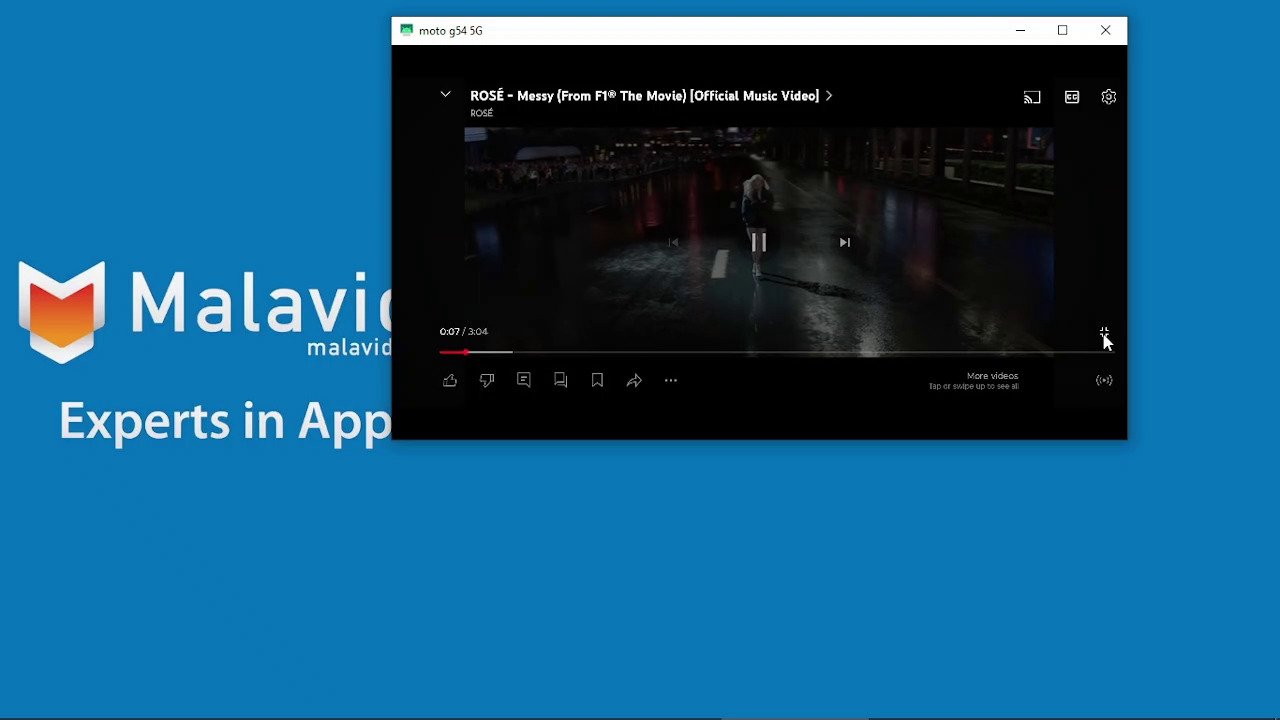Open the three-dot more options

671,380
